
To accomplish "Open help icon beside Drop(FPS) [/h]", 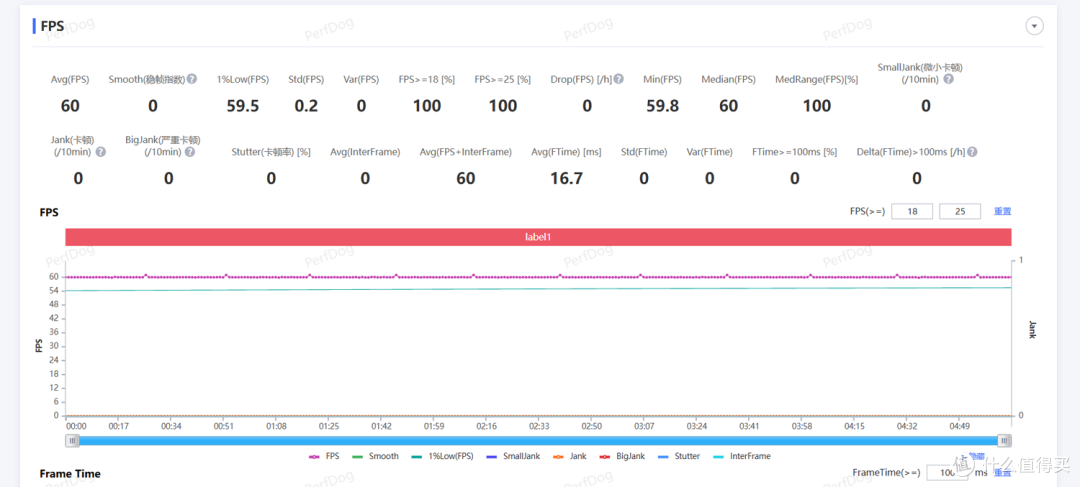I will (619, 79).
